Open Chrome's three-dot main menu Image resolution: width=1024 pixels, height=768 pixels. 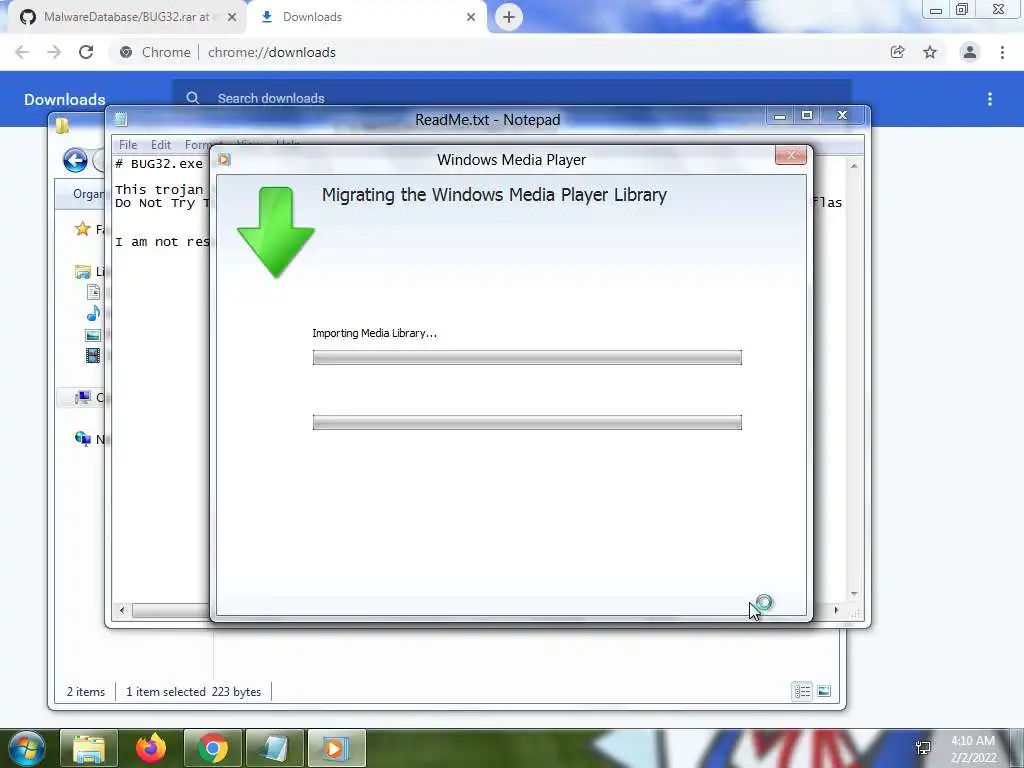pyautogui.click(x=1002, y=52)
